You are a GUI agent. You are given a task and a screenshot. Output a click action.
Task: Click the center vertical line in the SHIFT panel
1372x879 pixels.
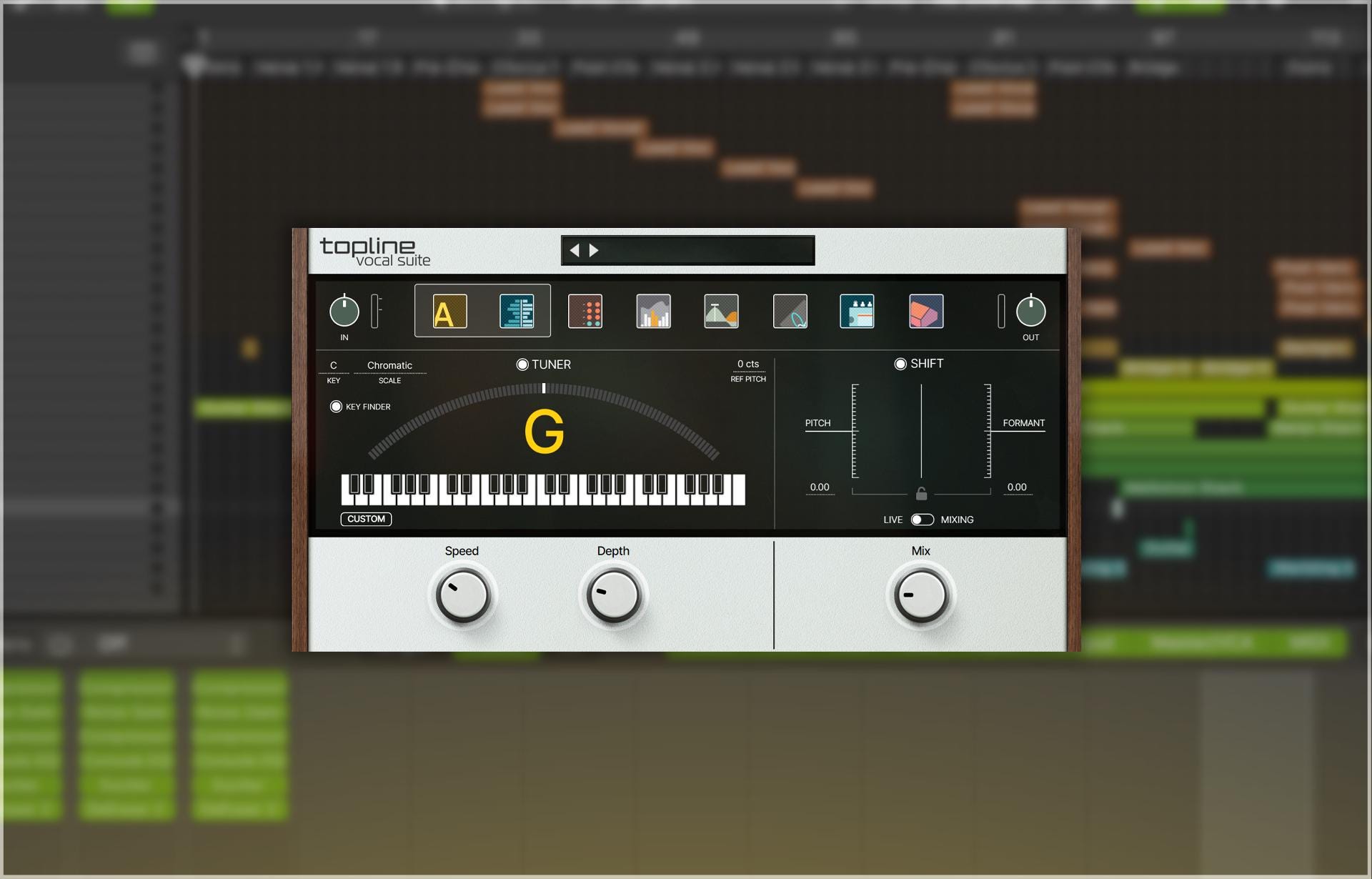[x=921, y=431]
